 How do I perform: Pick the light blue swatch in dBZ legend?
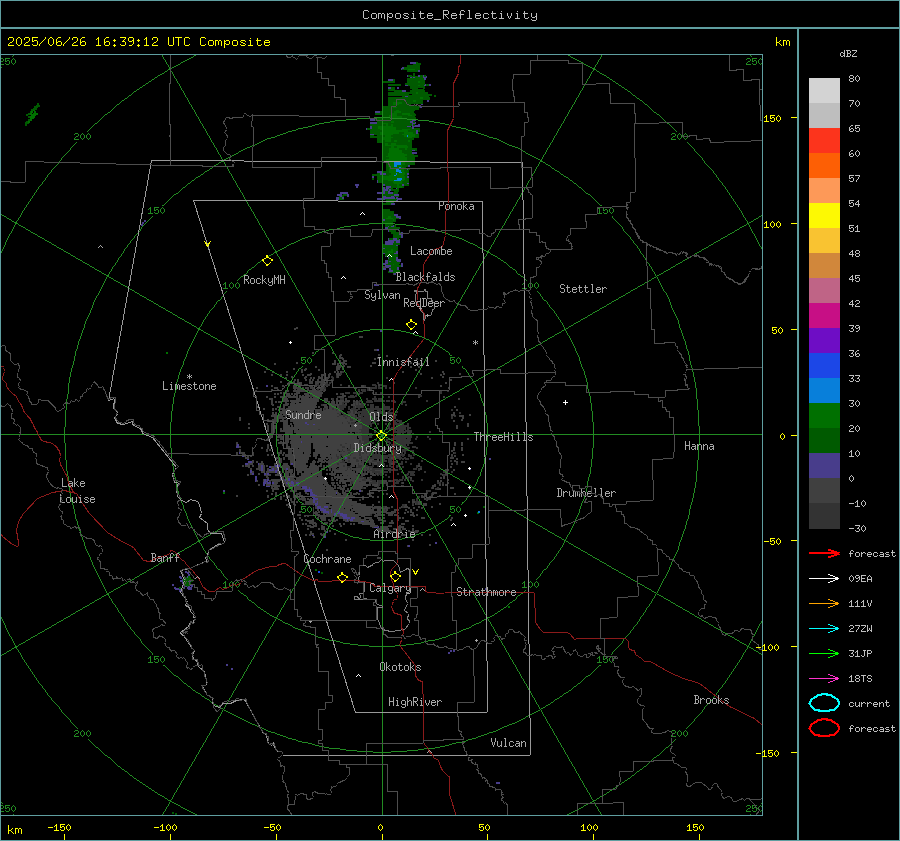(x=824, y=390)
